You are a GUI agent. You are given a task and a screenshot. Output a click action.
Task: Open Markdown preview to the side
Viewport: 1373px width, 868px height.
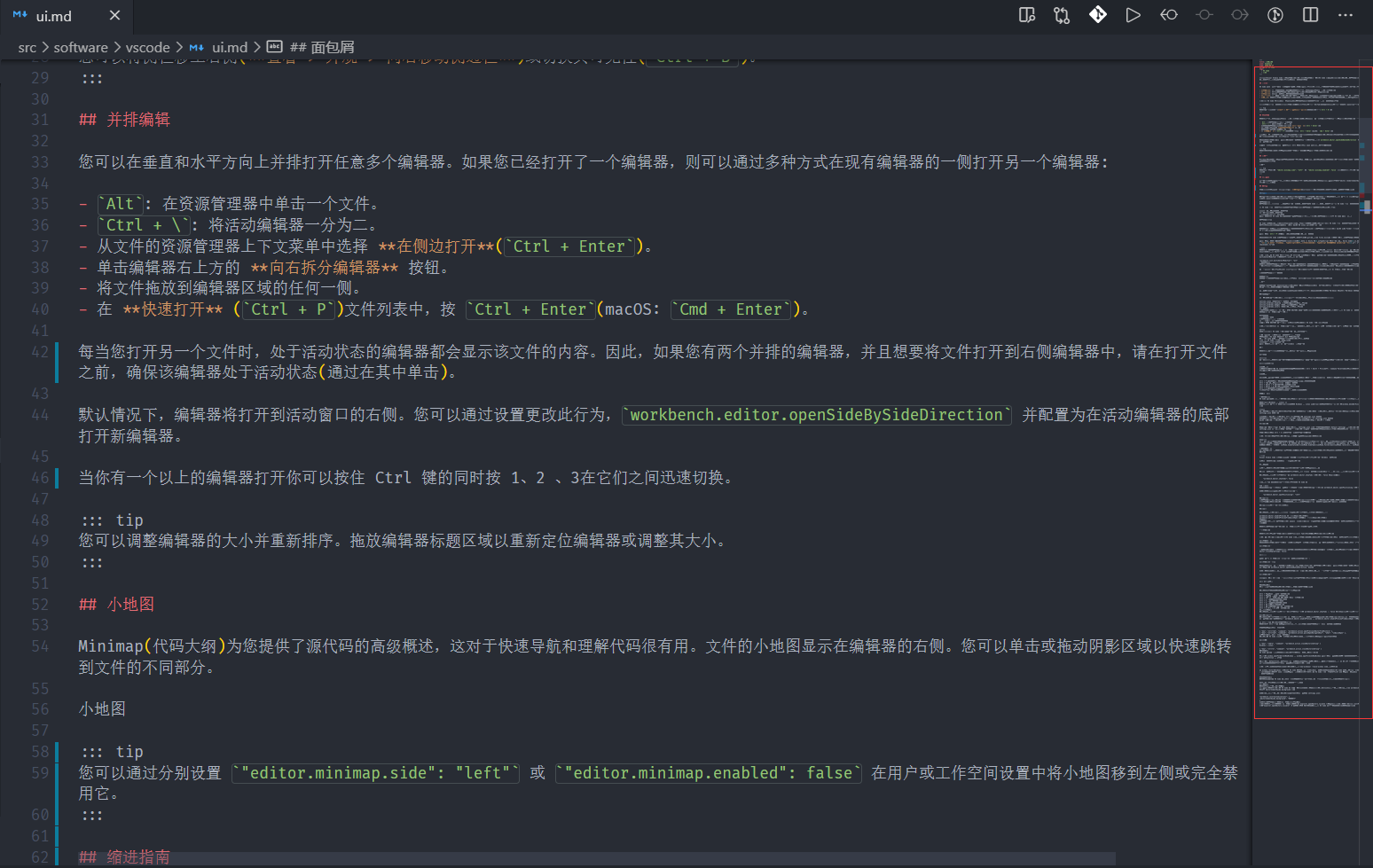coord(1027,15)
